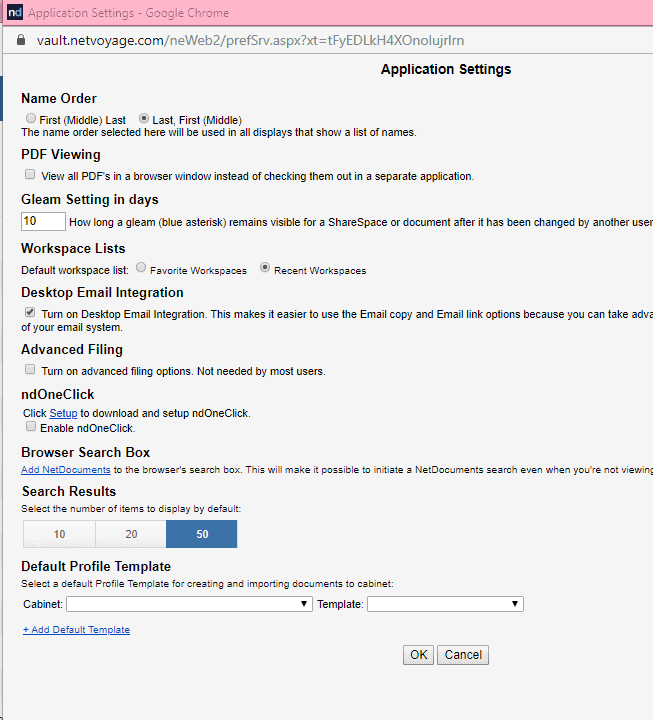Click the Gleam Setting days input field
The height and width of the screenshot is (720, 653).
[x=43, y=221]
